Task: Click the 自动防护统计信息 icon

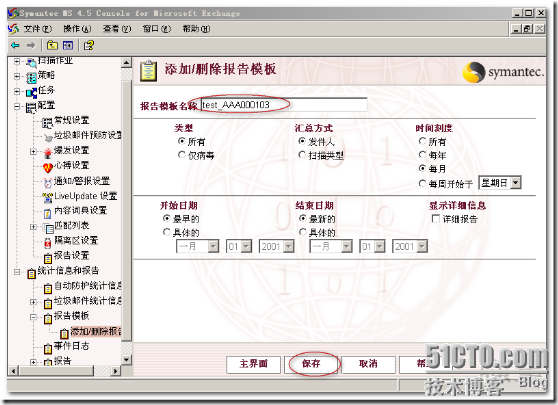Action: pyautogui.click(x=48, y=288)
